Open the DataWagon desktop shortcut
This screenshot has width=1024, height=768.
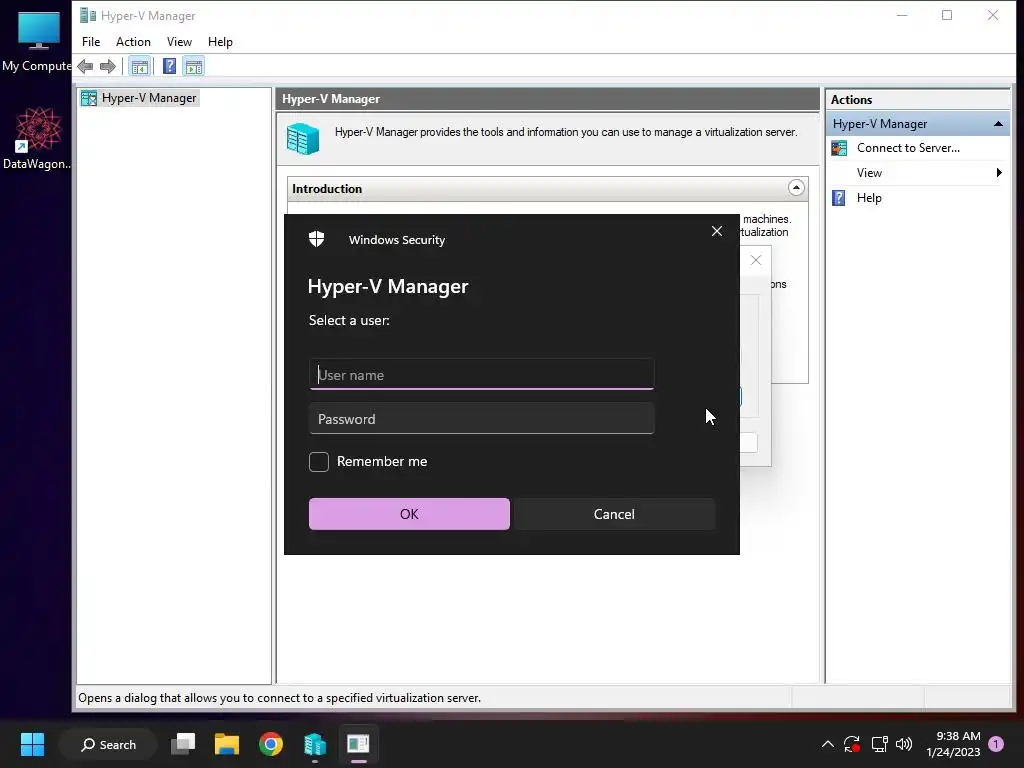click(38, 138)
